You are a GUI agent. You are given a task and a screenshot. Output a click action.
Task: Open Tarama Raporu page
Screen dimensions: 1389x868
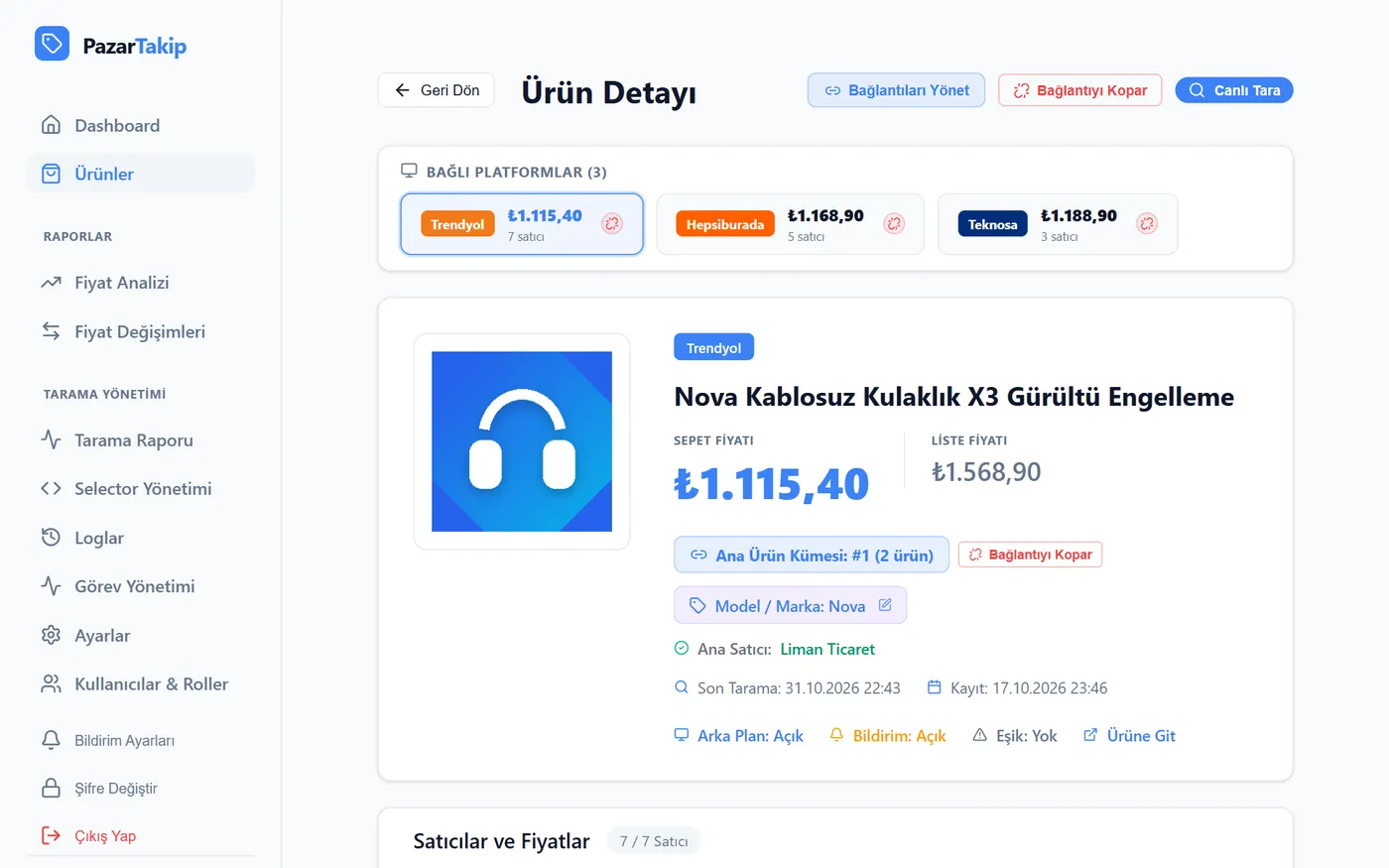coord(141,439)
